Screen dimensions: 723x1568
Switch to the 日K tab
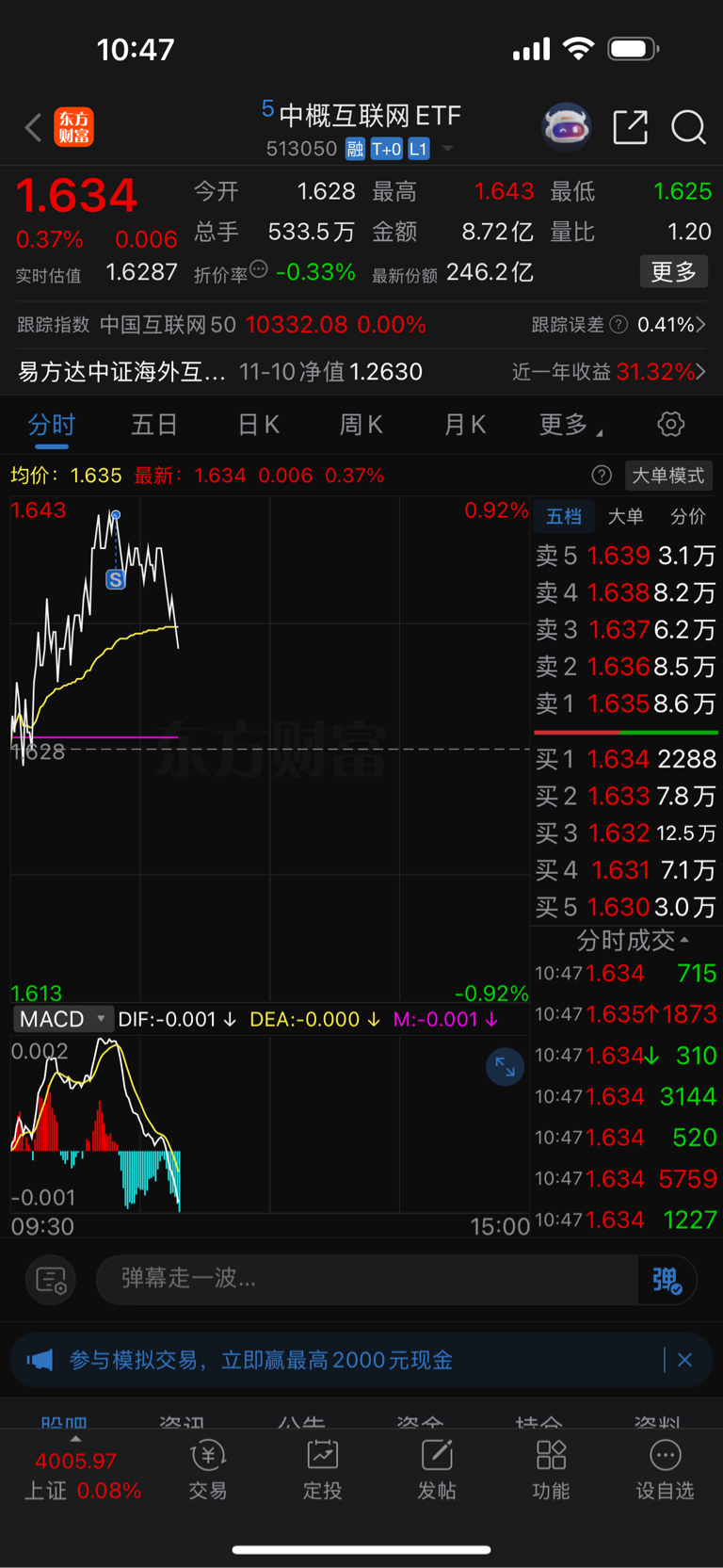click(x=258, y=425)
